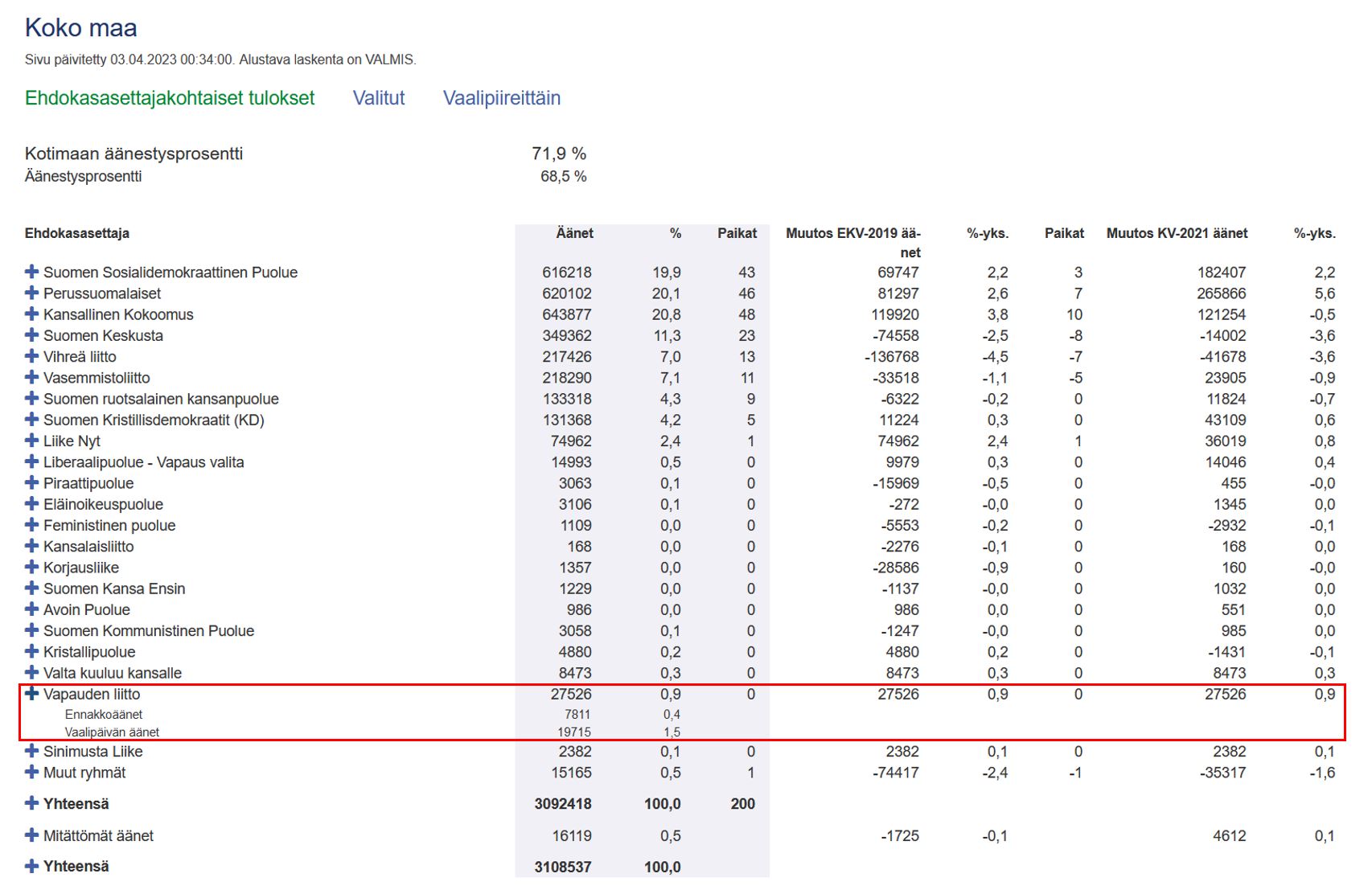Click total seats value 200
The height and width of the screenshot is (890, 1372).
pos(743,804)
